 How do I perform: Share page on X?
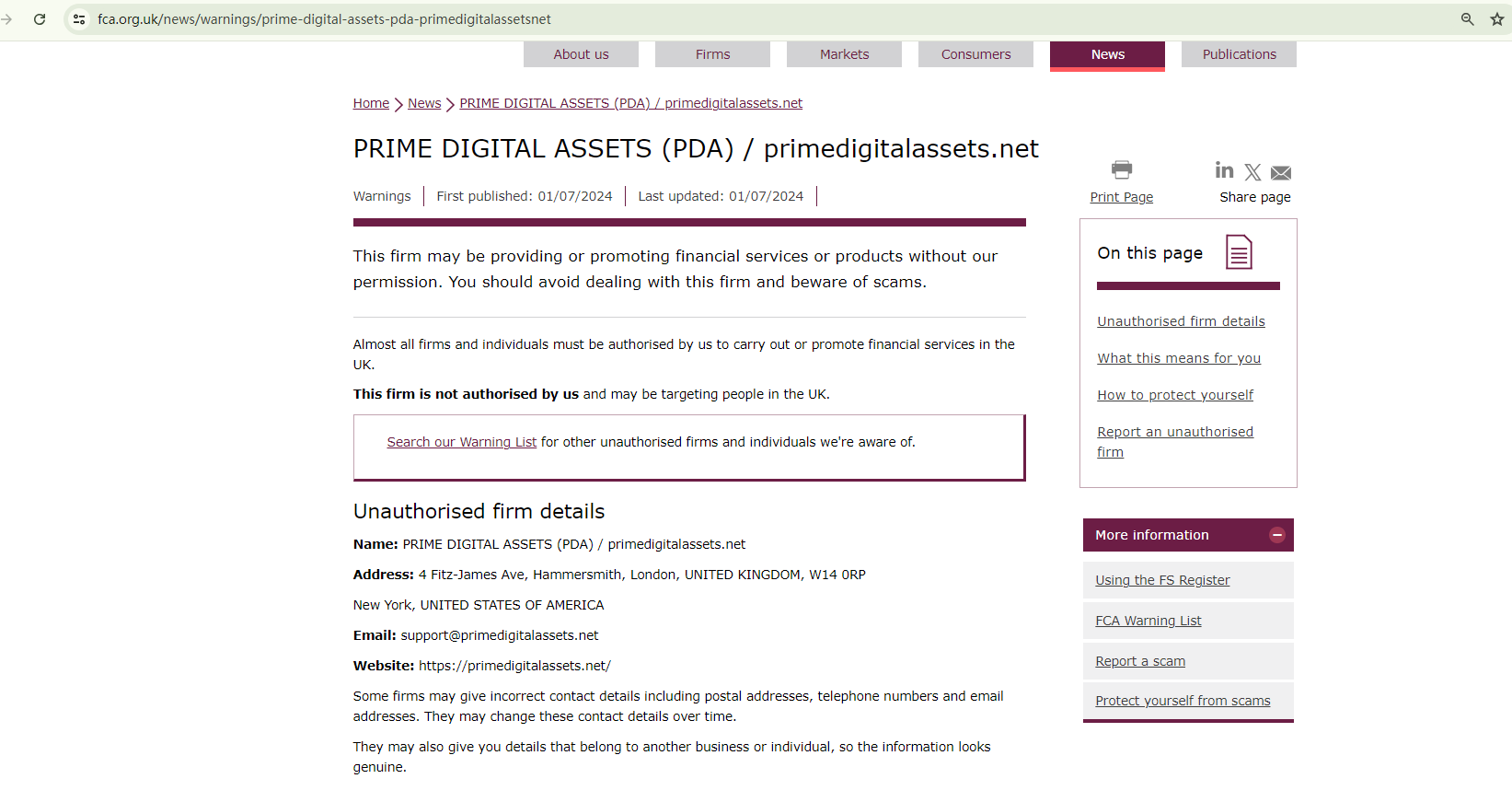[1252, 172]
